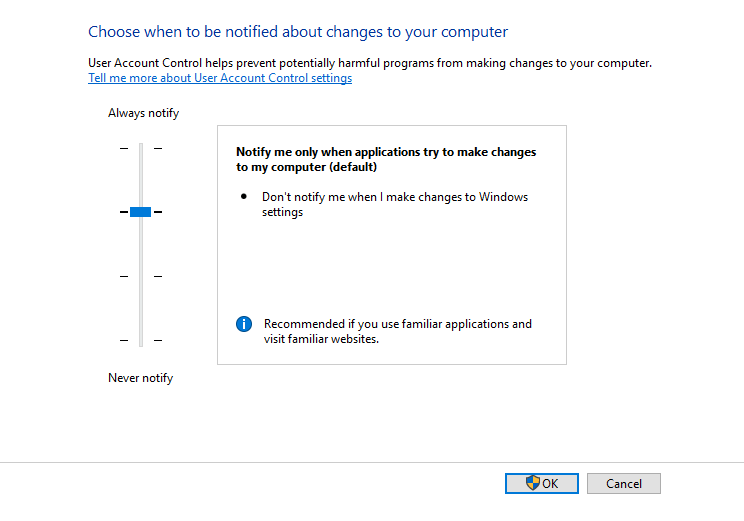This screenshot has height=521, width=744.
Task: Click the blue information icon
Action: pyautogui.click(x=244, y=324)
